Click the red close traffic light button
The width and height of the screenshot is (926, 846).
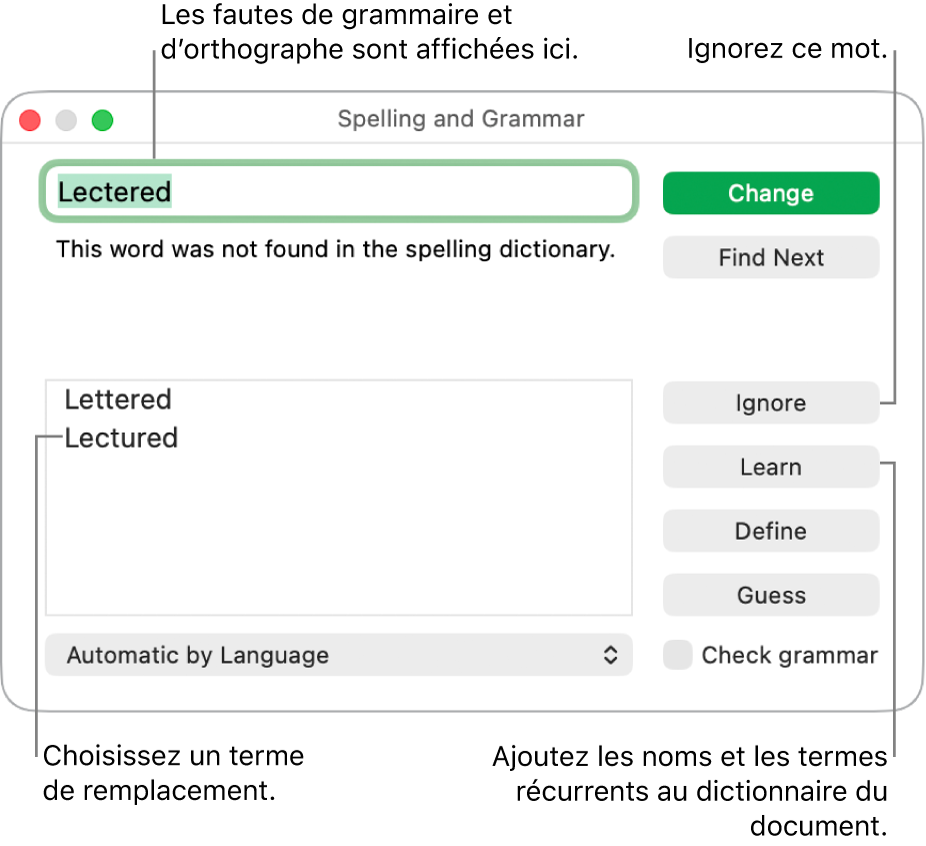click(x=29, y=120)
